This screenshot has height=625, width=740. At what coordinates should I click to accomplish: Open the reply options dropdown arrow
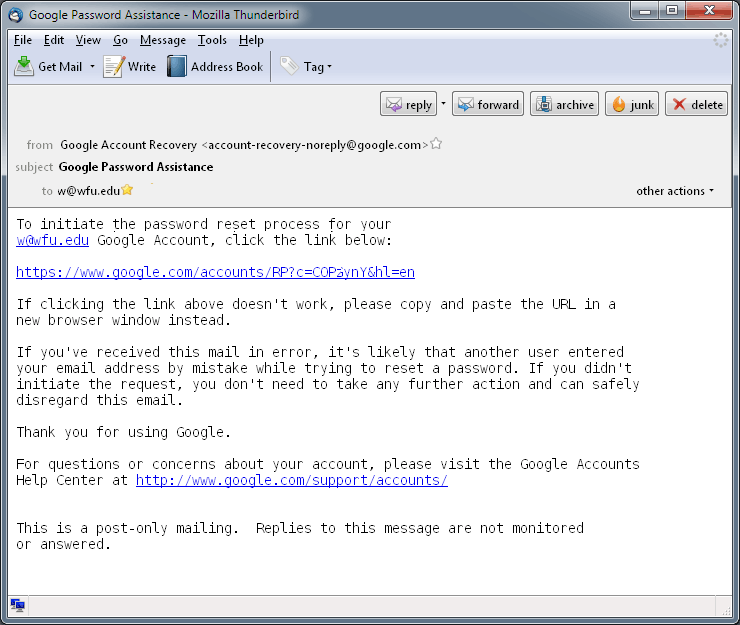tap(443, 103)
